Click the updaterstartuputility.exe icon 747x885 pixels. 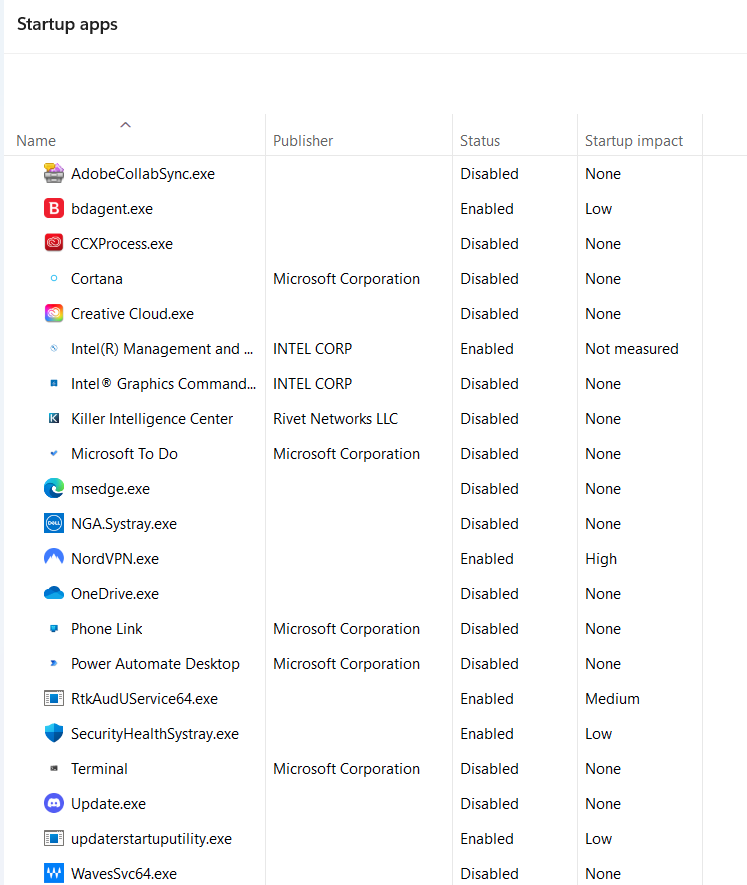pyautogui.click(x=54, y=838)
